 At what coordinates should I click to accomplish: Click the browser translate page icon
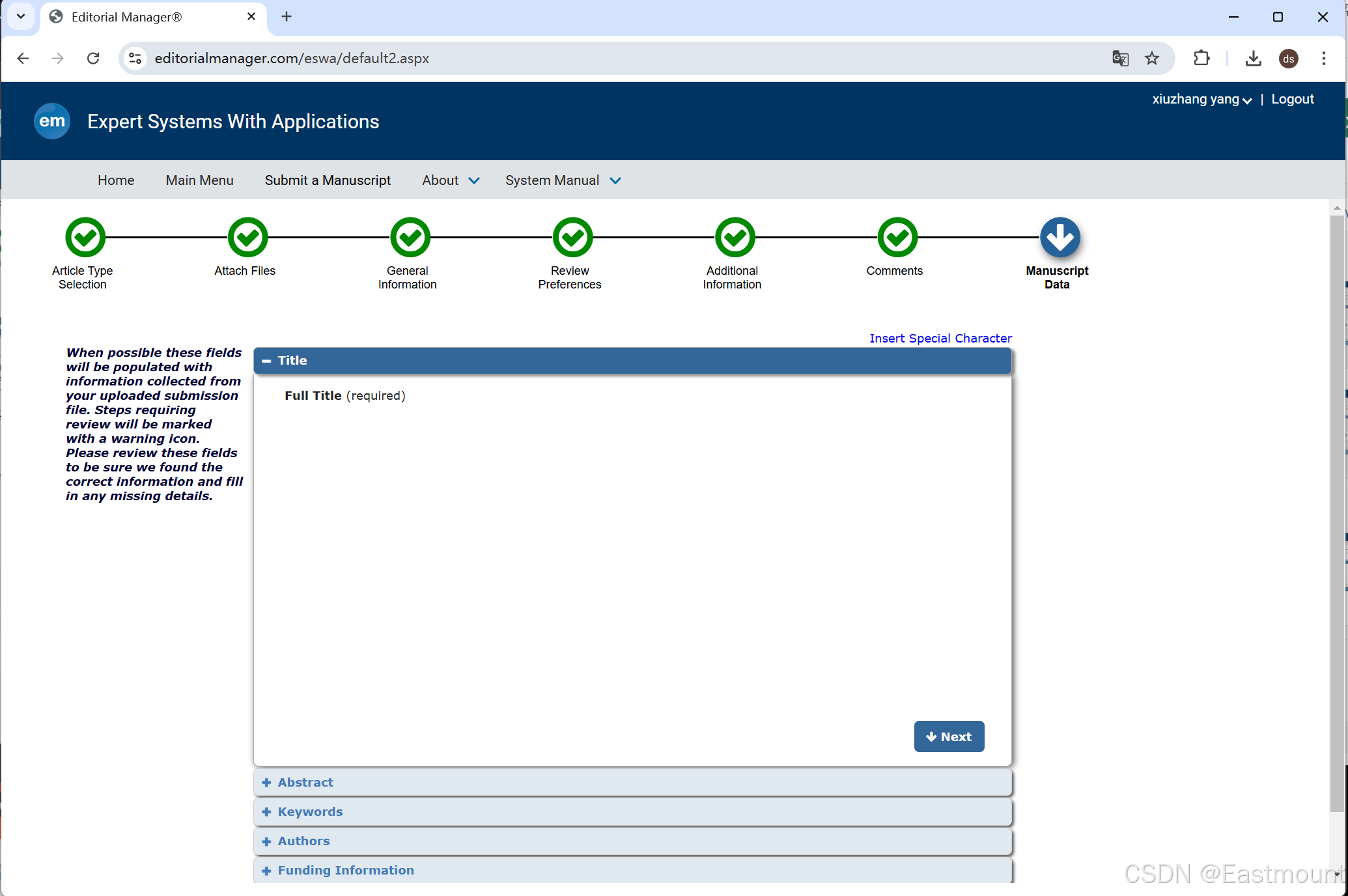tap(1120, 59)
